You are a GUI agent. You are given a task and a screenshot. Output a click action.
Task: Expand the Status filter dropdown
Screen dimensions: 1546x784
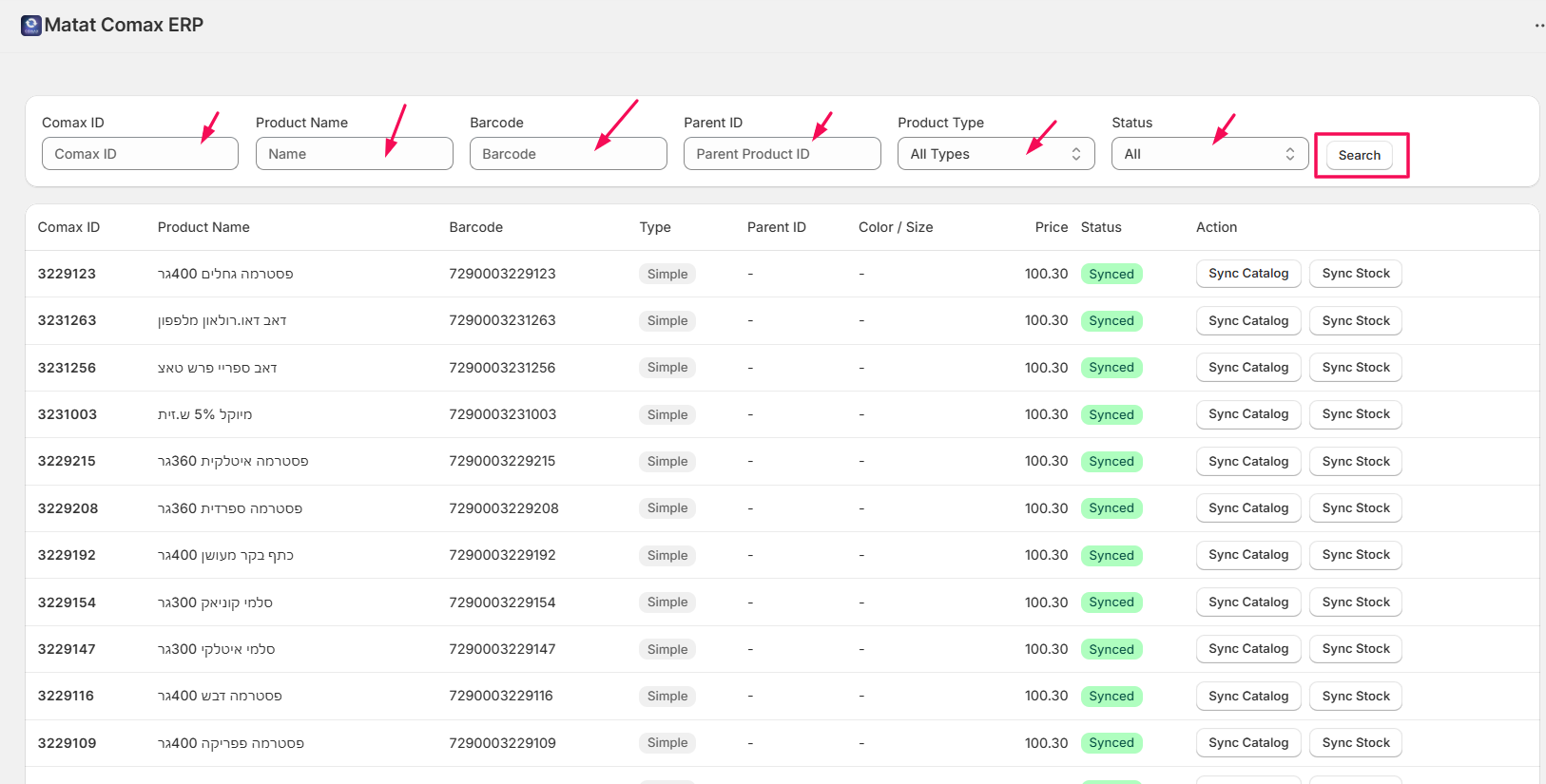click(1209, 154)
